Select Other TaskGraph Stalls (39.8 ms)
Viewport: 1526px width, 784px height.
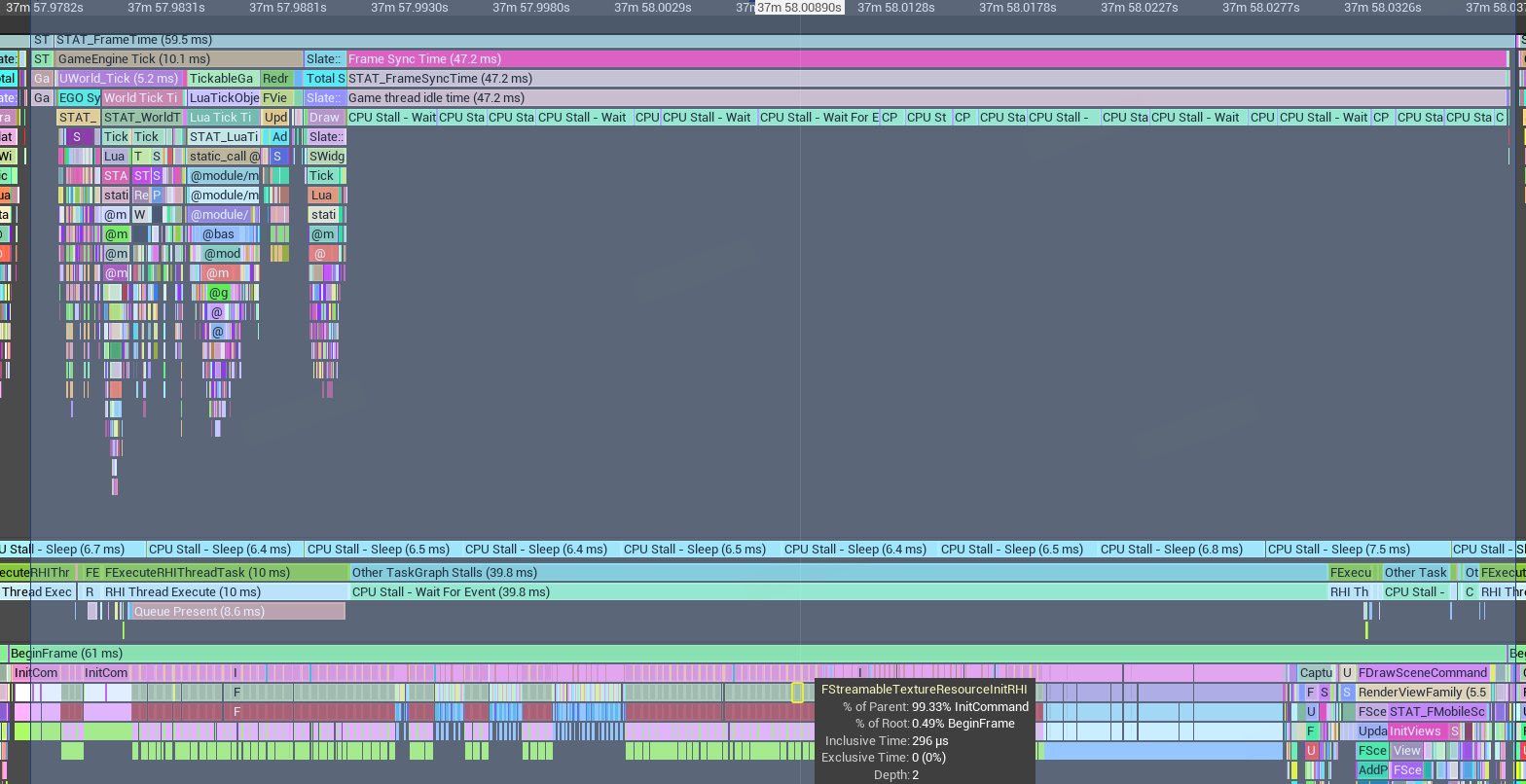coord(838,573)
